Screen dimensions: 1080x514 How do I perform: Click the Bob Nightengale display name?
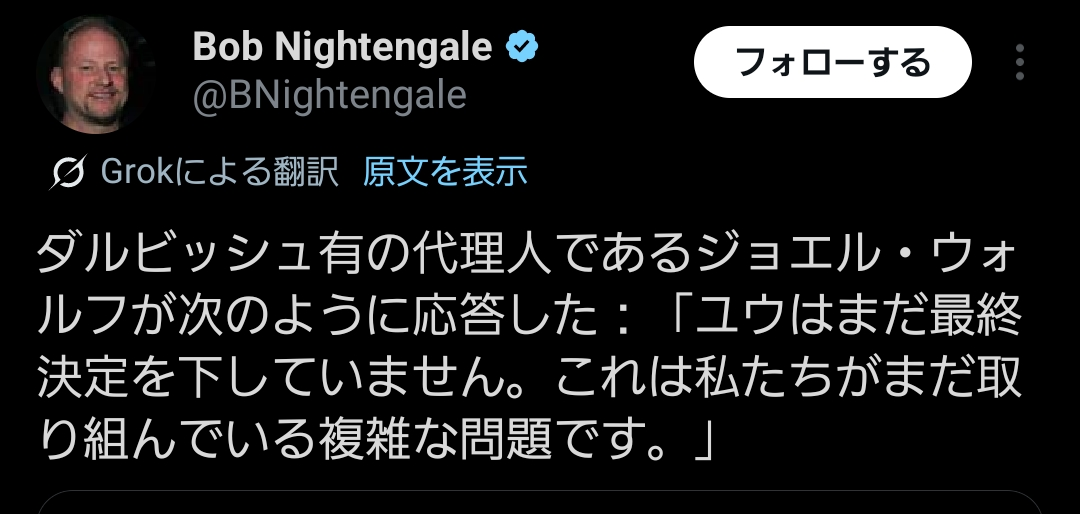click(342, 46)
